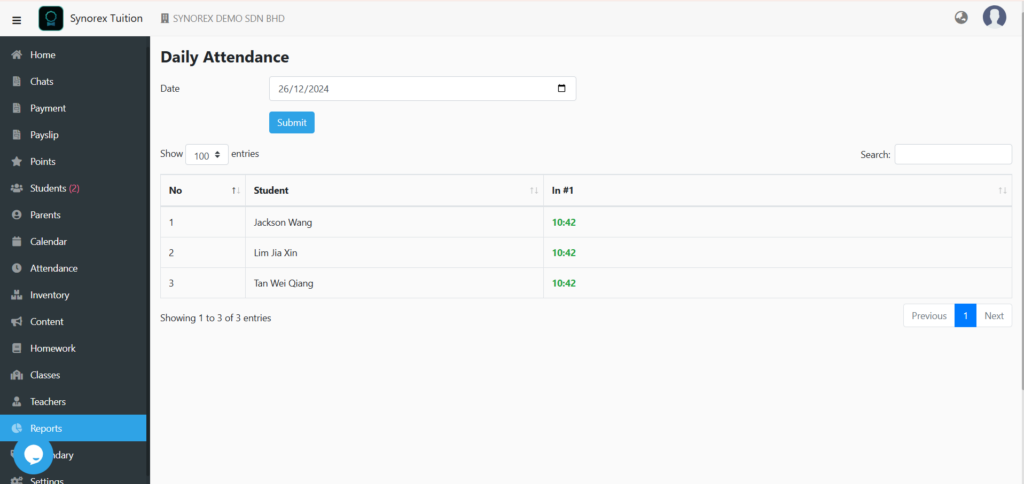This screenshot has width=1024, height=484.
Task: Click the building icon beside company name
Action: [165, 18]
